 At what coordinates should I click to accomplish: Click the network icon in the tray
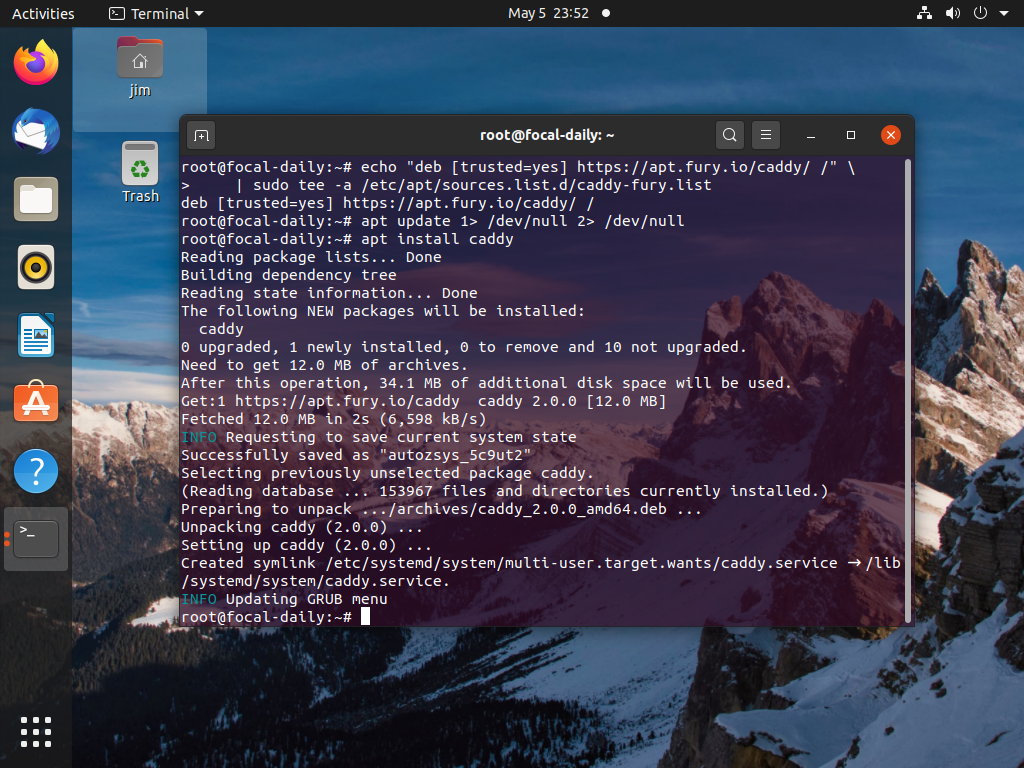[x=923, y=13]
